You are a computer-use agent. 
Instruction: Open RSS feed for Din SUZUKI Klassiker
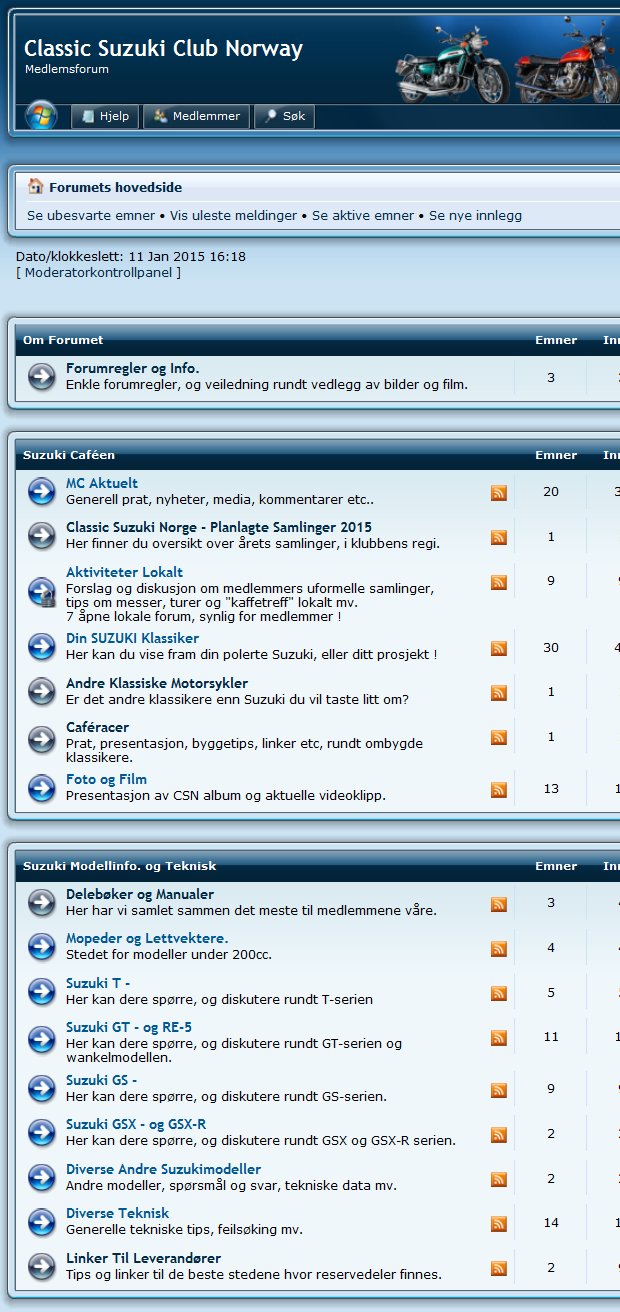tap(498, 648)
